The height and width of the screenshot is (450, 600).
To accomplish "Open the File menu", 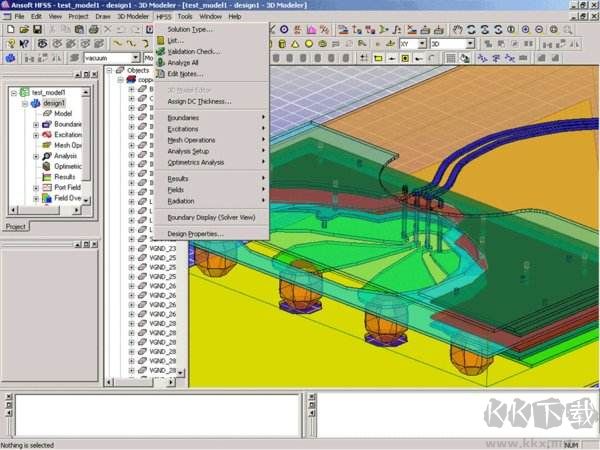I will (19, 16).
